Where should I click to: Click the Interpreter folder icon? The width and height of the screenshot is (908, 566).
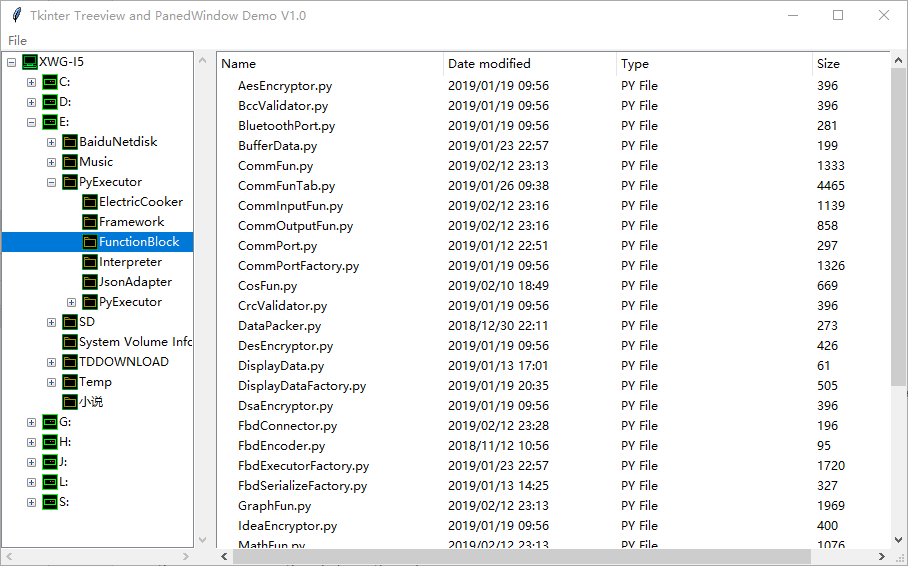tap(90, 262)
